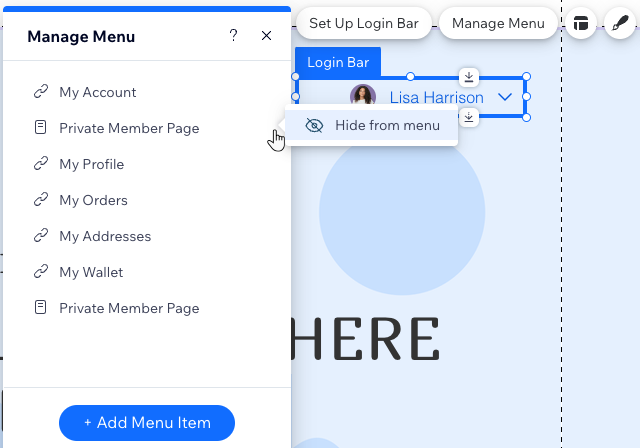Click link icon beside My Orders
Image resolution: width=640 pixels, height=448 pixels.
coord(41,200)
